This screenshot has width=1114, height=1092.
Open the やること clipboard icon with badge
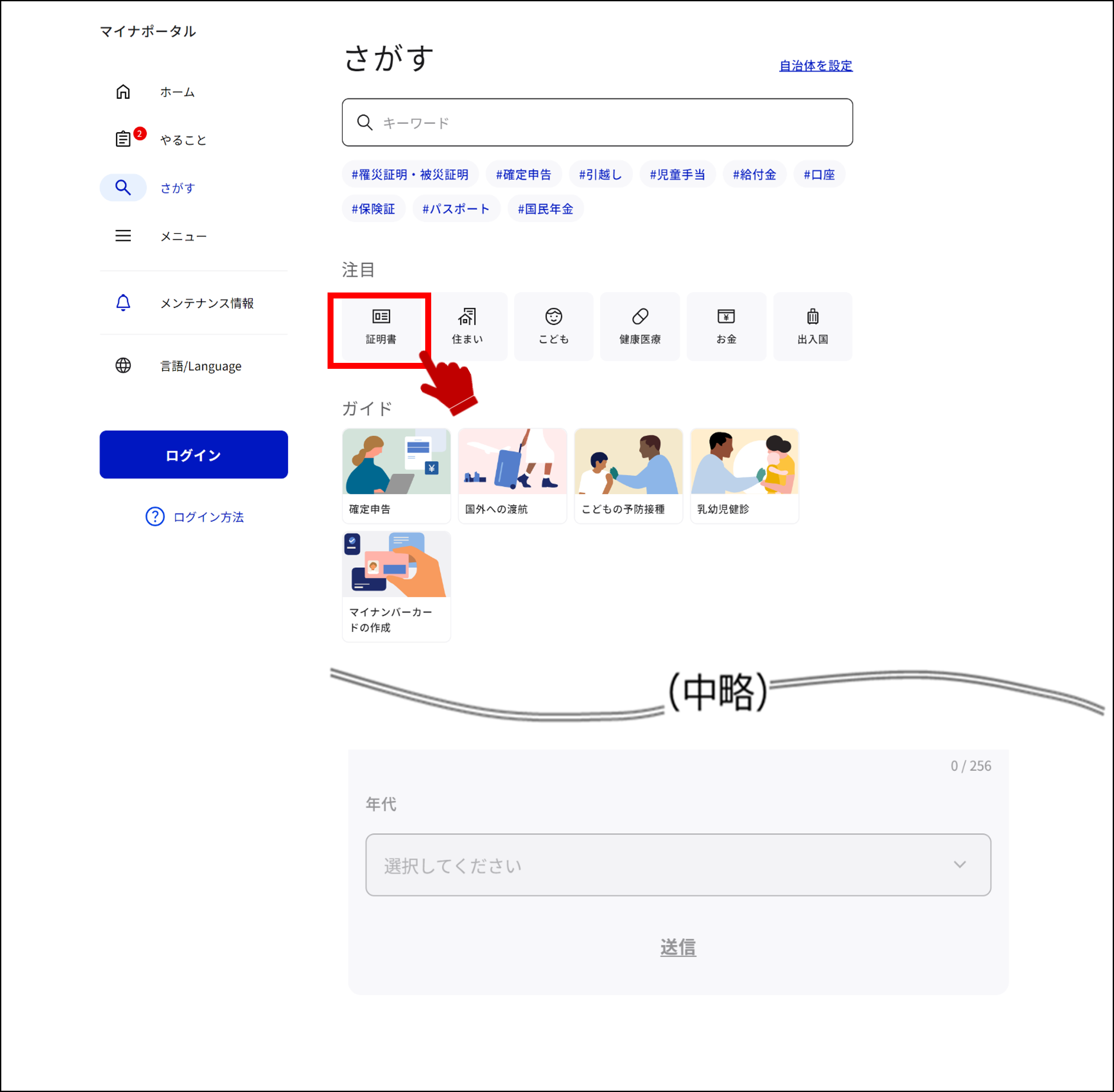point(123,139)
